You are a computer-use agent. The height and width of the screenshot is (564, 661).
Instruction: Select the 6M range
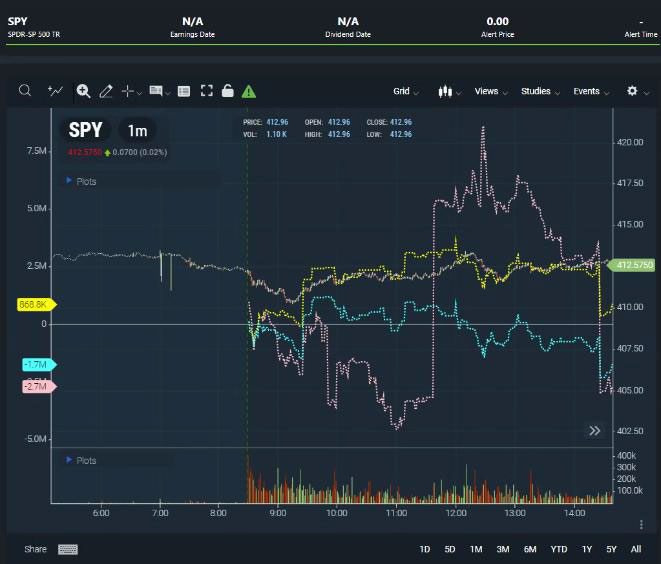(x=530, y=549)
